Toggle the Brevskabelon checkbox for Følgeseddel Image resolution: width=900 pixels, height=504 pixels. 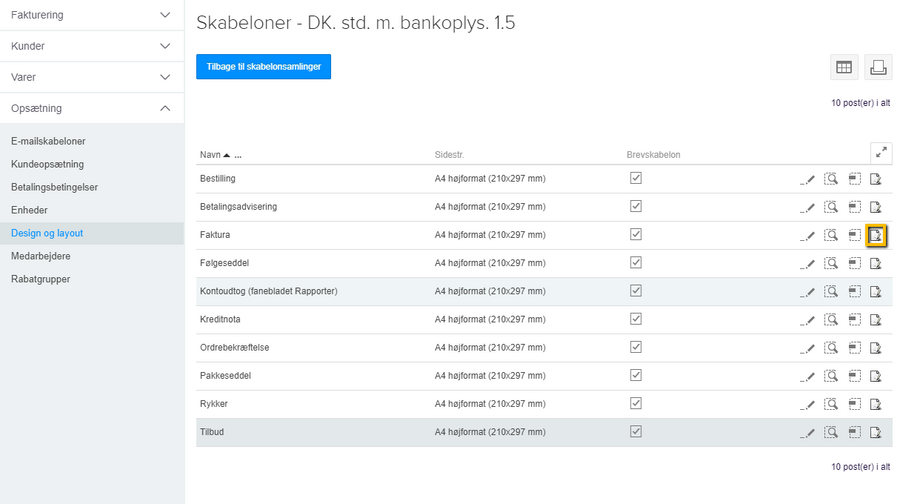[636, 263]
